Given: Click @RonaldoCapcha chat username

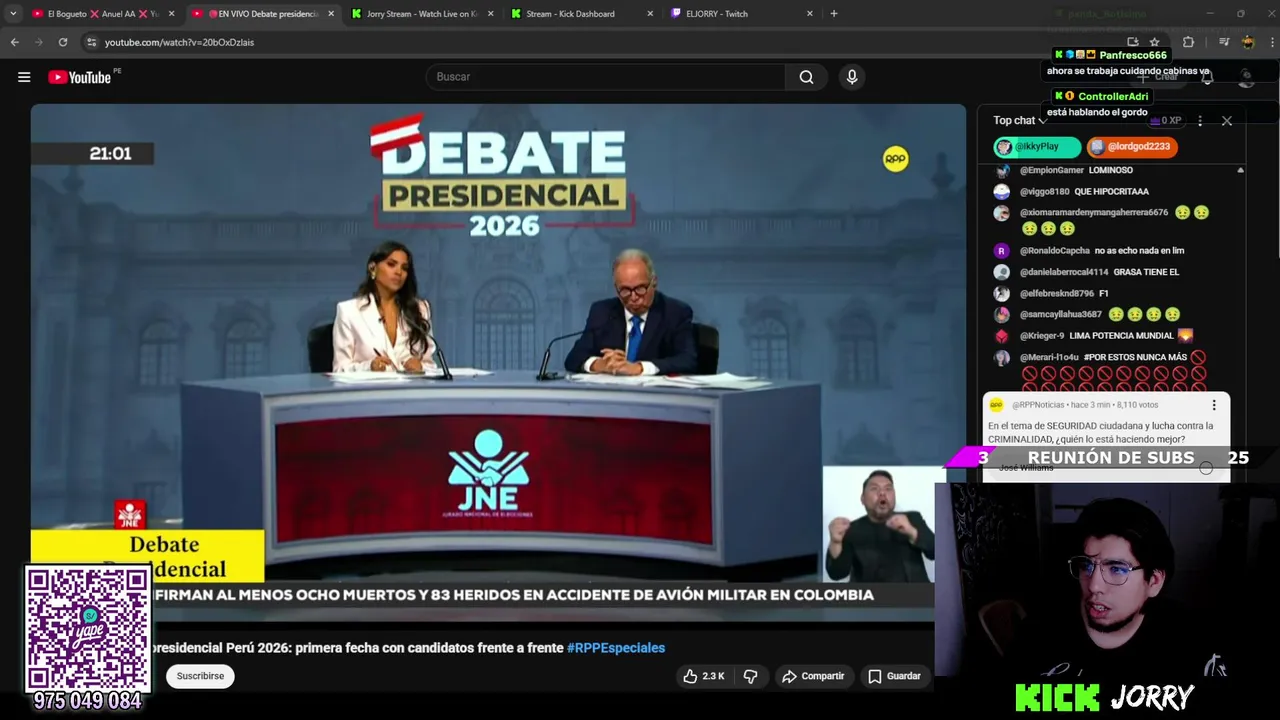Looking at the screenshot, I should (x=1054, y=251).
